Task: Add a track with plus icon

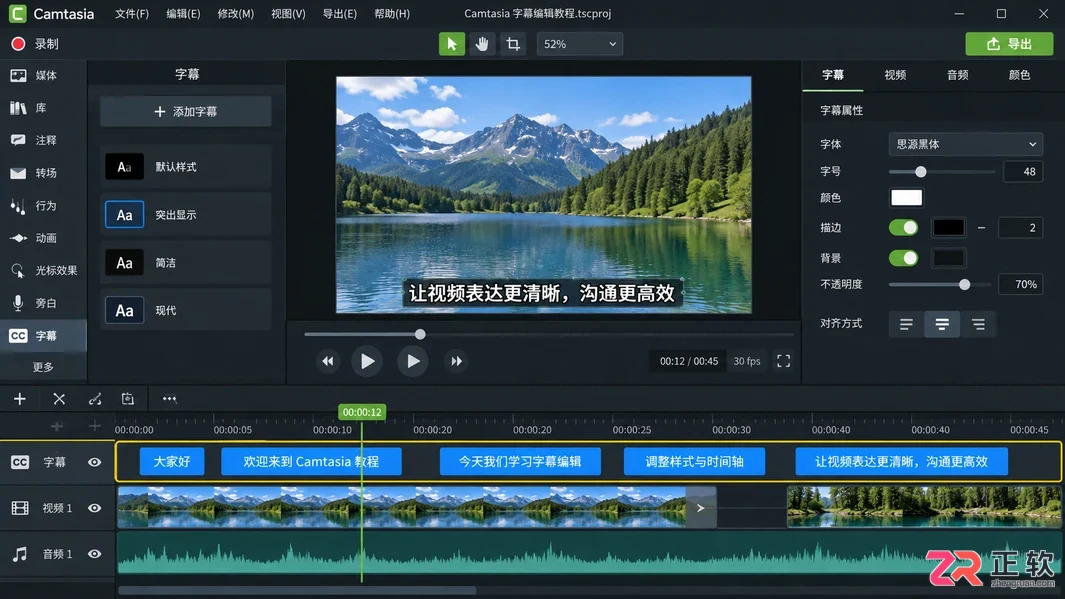Action: (20, 399)
